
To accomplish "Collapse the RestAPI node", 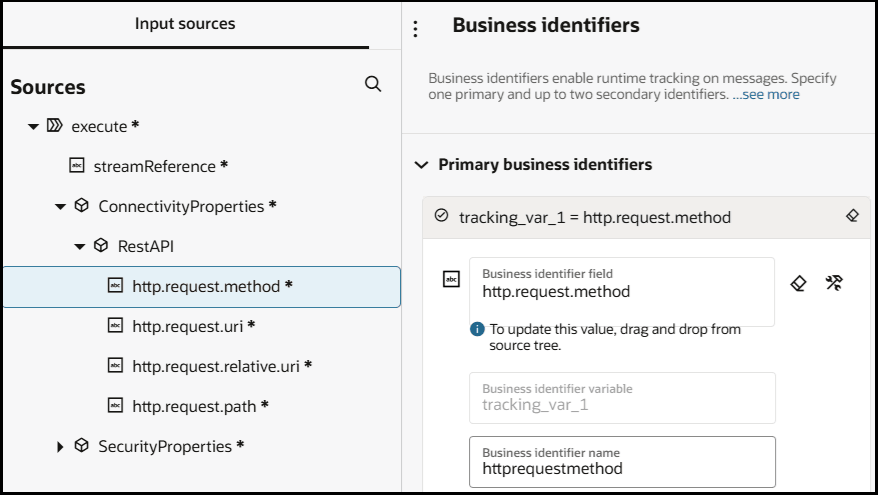I will tap(80, 247).
